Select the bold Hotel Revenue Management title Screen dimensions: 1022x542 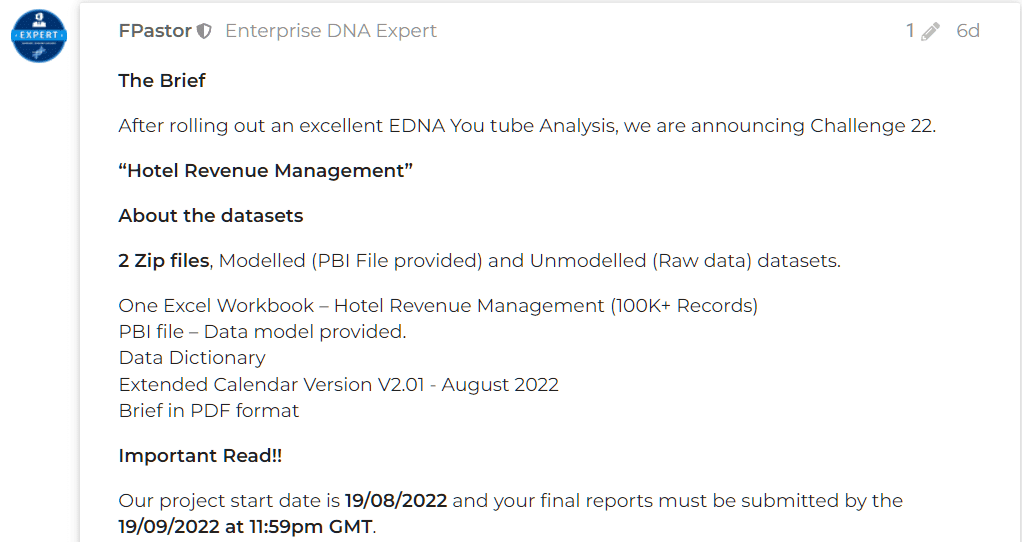(x=265, y=170)
